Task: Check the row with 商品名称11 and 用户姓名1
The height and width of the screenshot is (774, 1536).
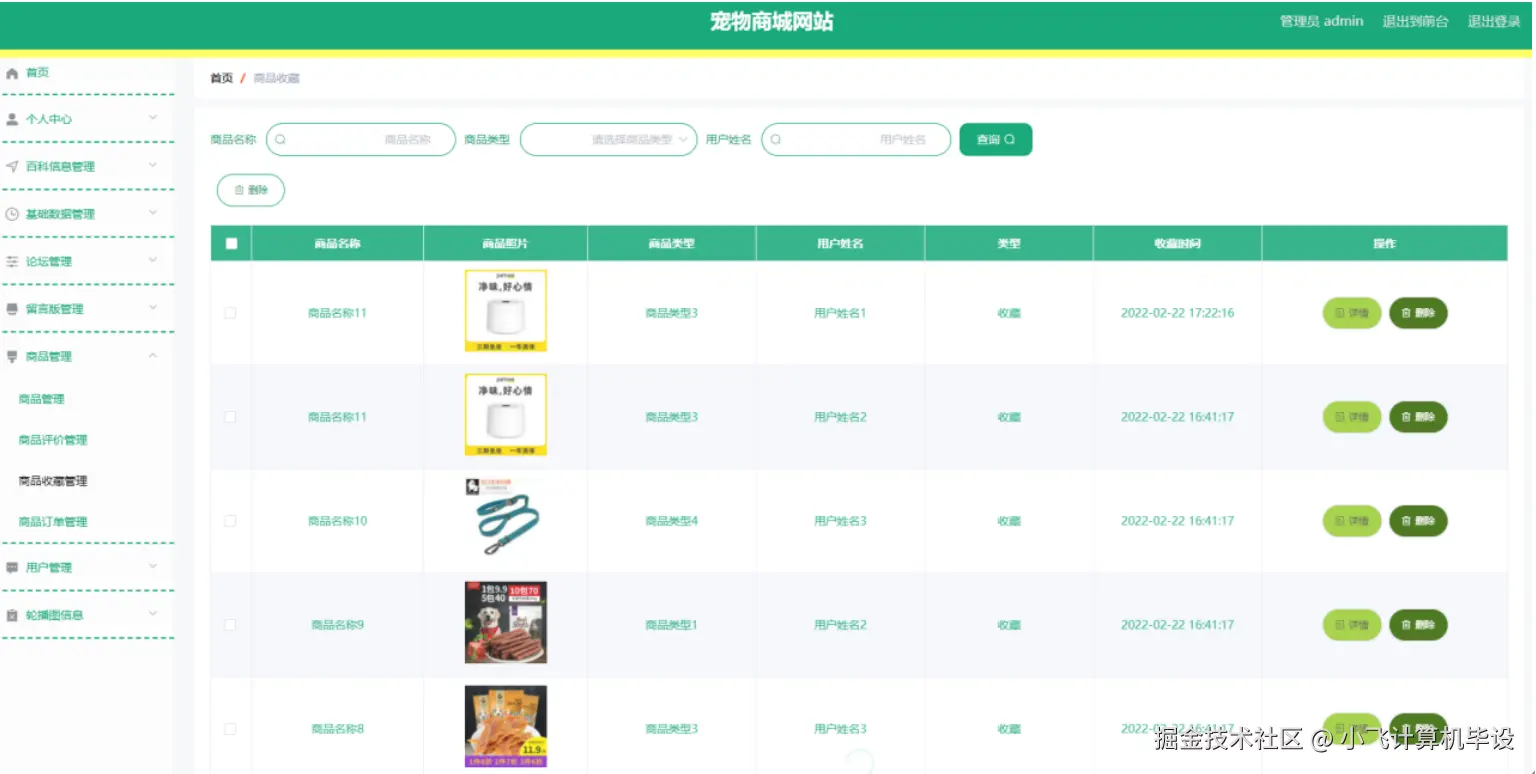Action: [x=230, y=313]
